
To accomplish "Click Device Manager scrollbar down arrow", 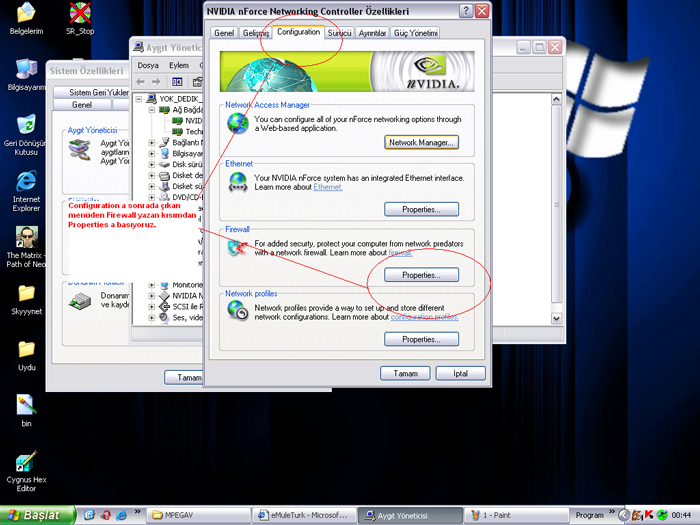I will pyautogui.click(x=556, y=318).
